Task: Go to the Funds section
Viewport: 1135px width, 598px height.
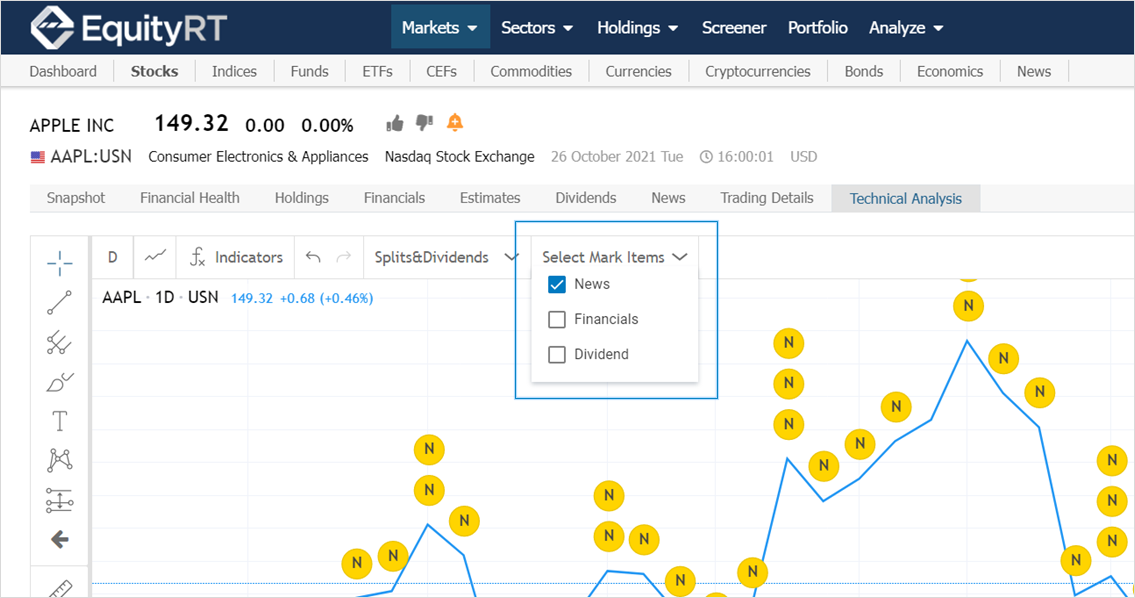Action: 310,71
